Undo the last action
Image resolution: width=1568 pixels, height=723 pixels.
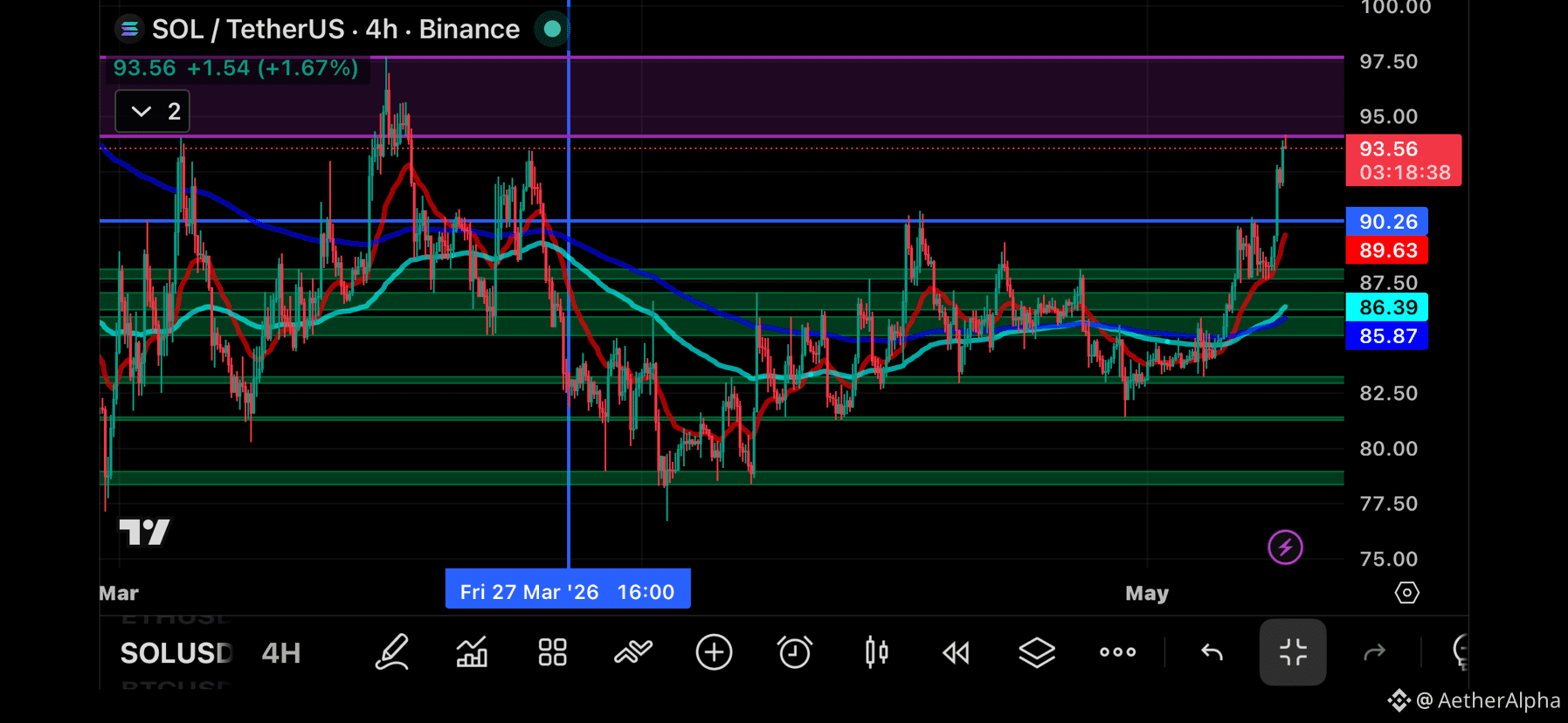click(1212, 652)
